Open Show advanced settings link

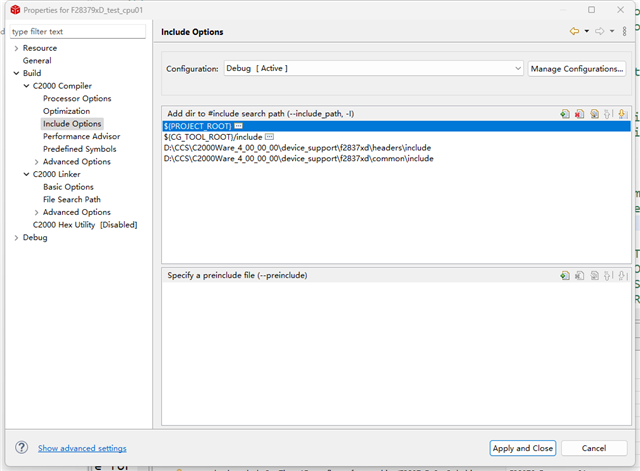[x=82, y=448]
